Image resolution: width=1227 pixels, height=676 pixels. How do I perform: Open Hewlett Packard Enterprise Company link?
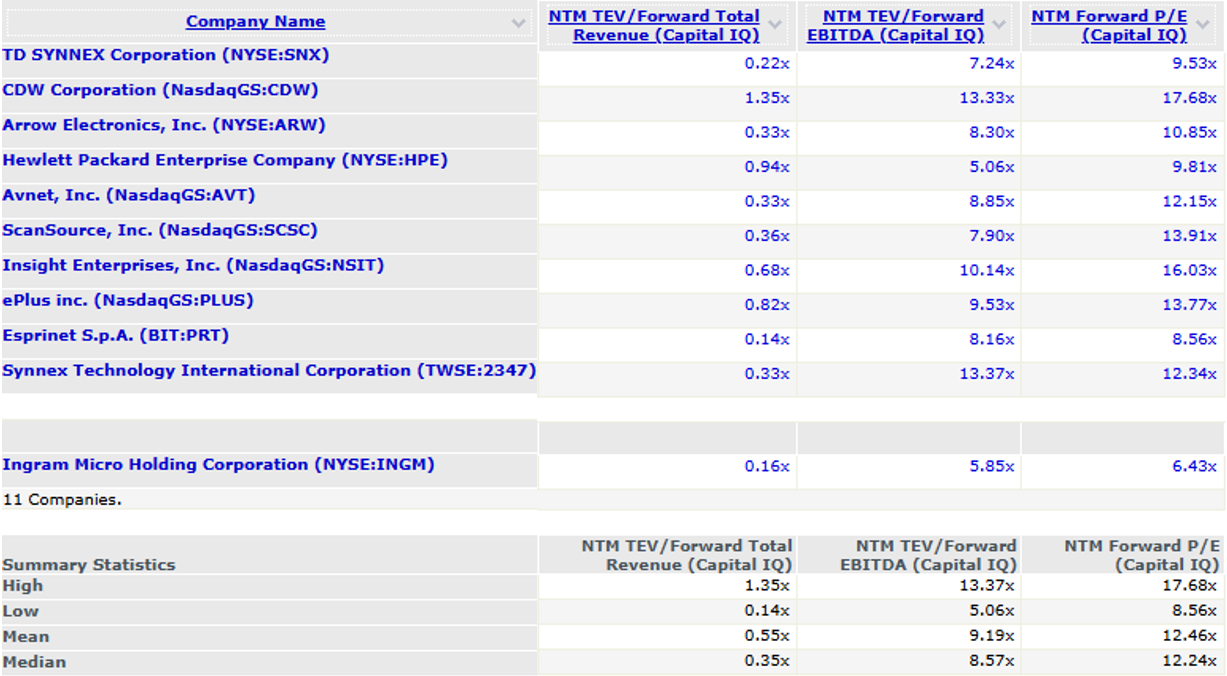(225, 160)
